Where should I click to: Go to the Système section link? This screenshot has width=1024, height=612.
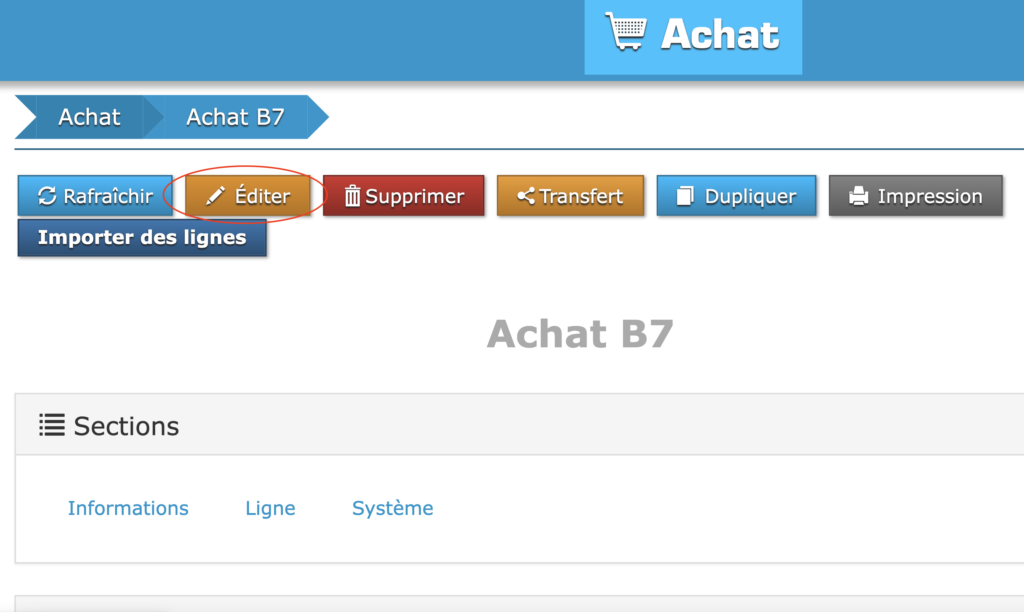(x=392, y=508)
